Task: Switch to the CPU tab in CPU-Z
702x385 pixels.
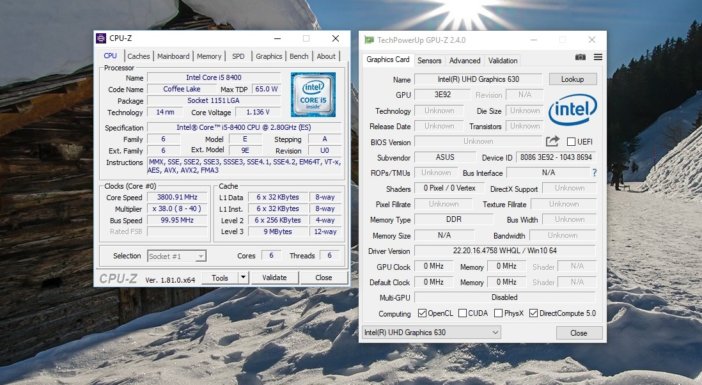Action: (110, 56)
